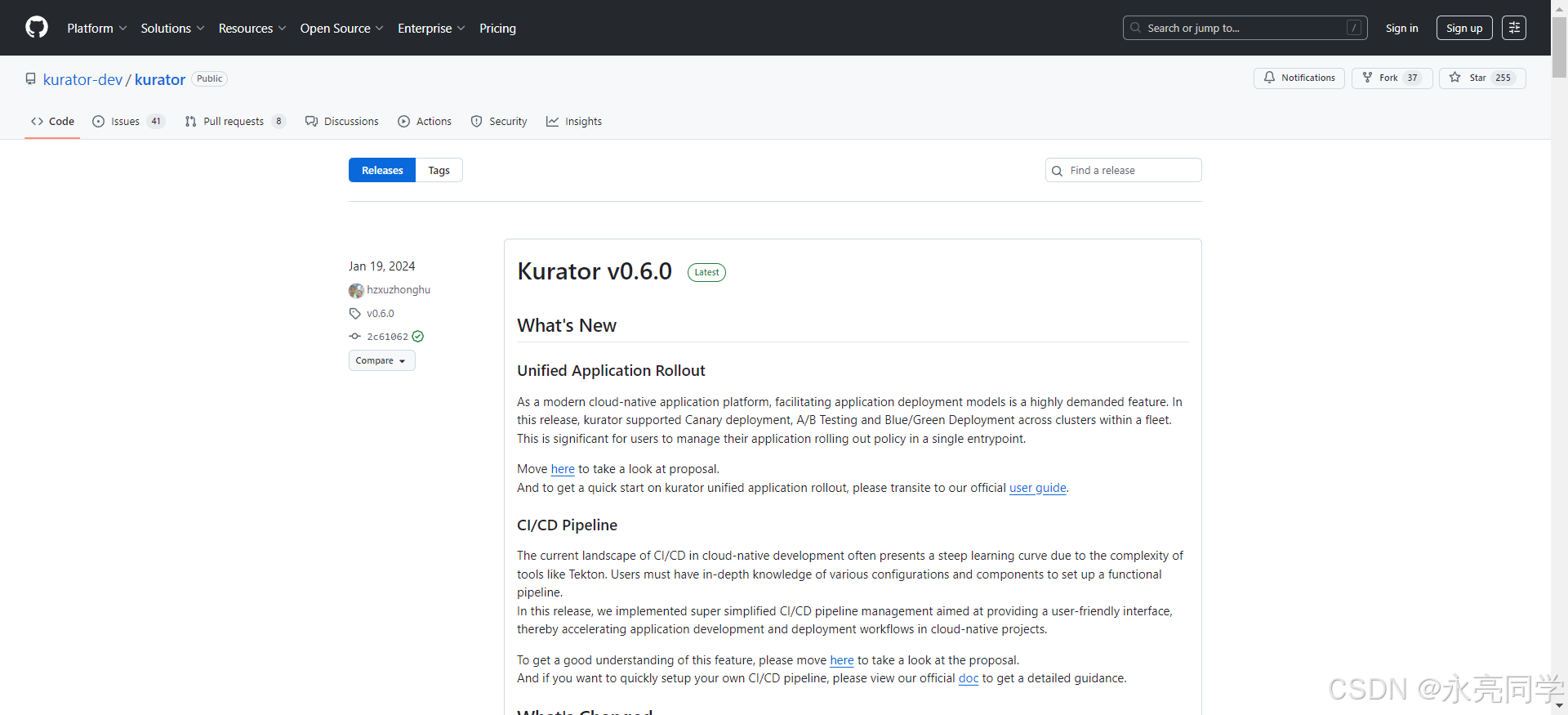The width and height of the screenshot is (1568, 715).
Task: Open commit 2c61062 link
Action: pos(387,336)
